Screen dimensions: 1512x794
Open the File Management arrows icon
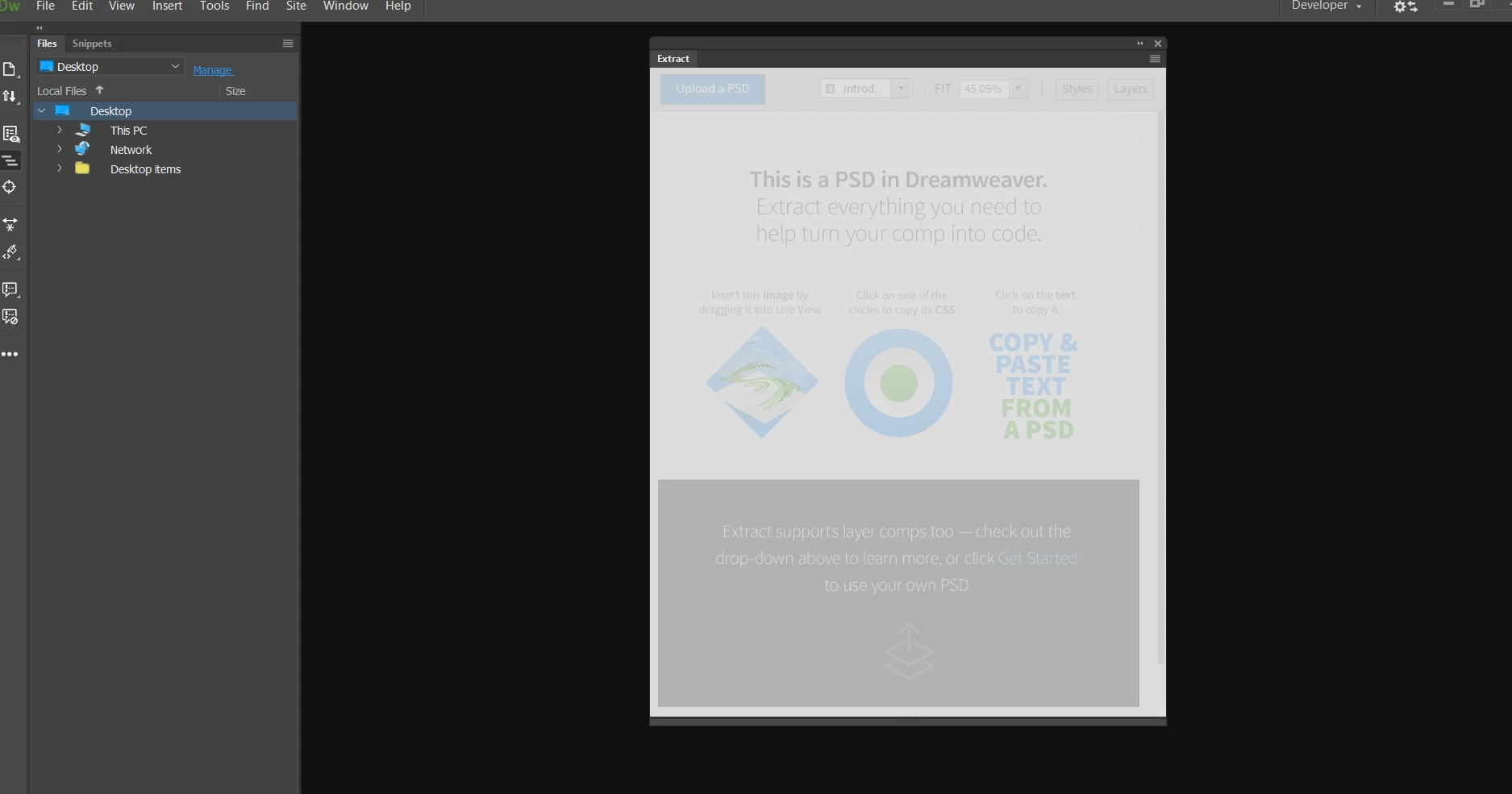(x=10, y=97)
